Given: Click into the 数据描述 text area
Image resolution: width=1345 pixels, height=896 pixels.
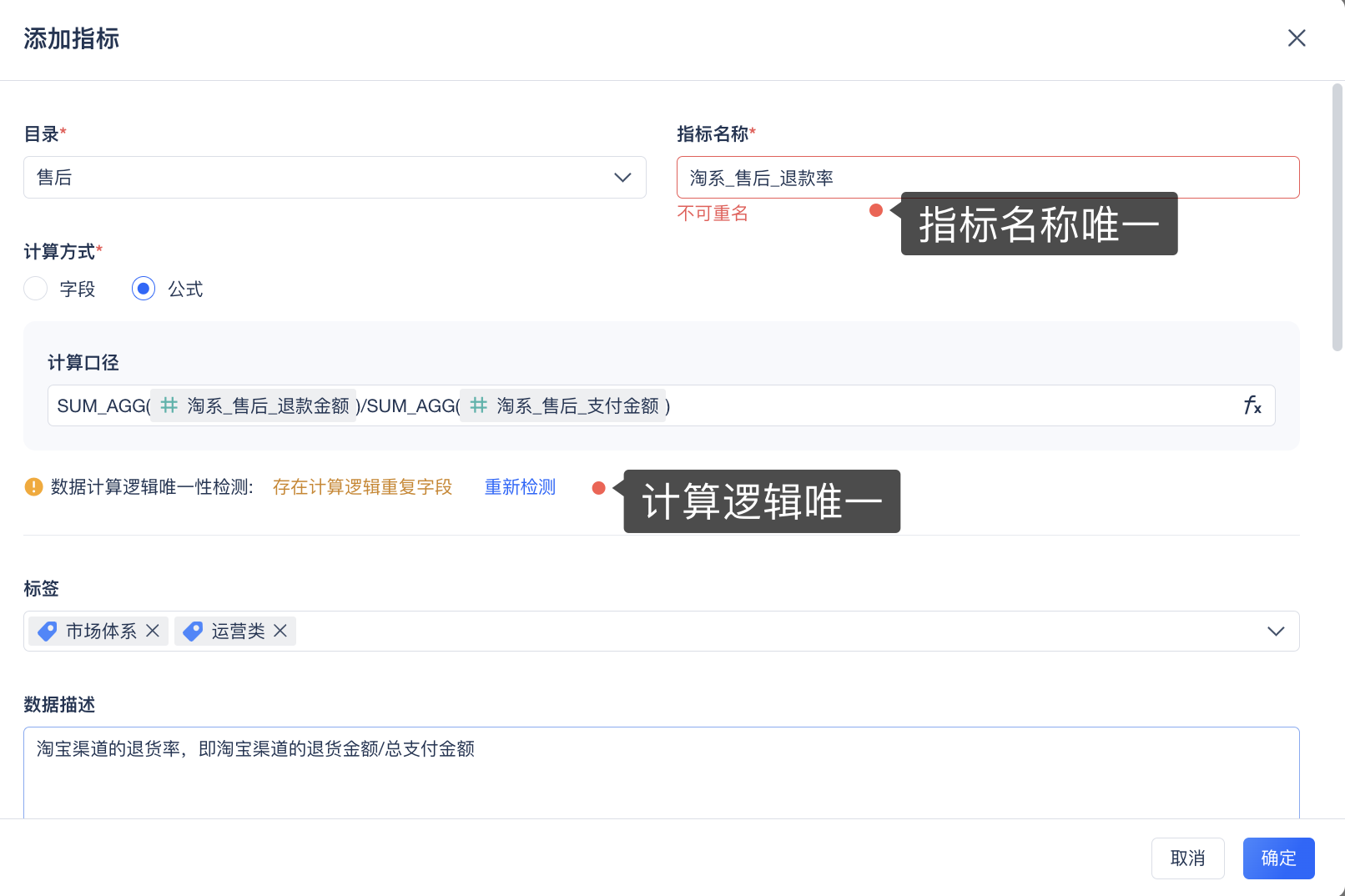Looking at the screenshot, I should point(661,773).
